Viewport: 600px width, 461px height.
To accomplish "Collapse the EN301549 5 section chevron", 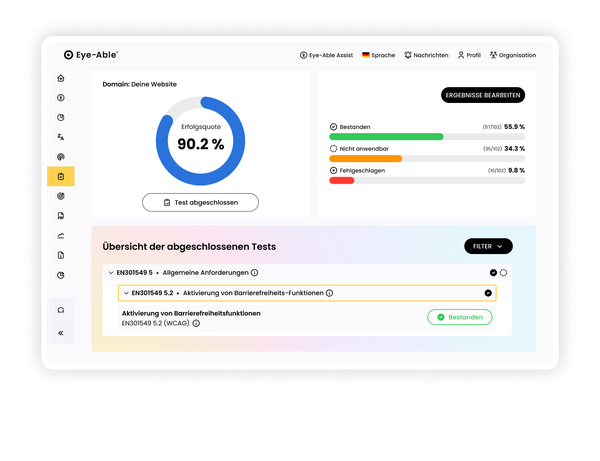I will 110,272.
